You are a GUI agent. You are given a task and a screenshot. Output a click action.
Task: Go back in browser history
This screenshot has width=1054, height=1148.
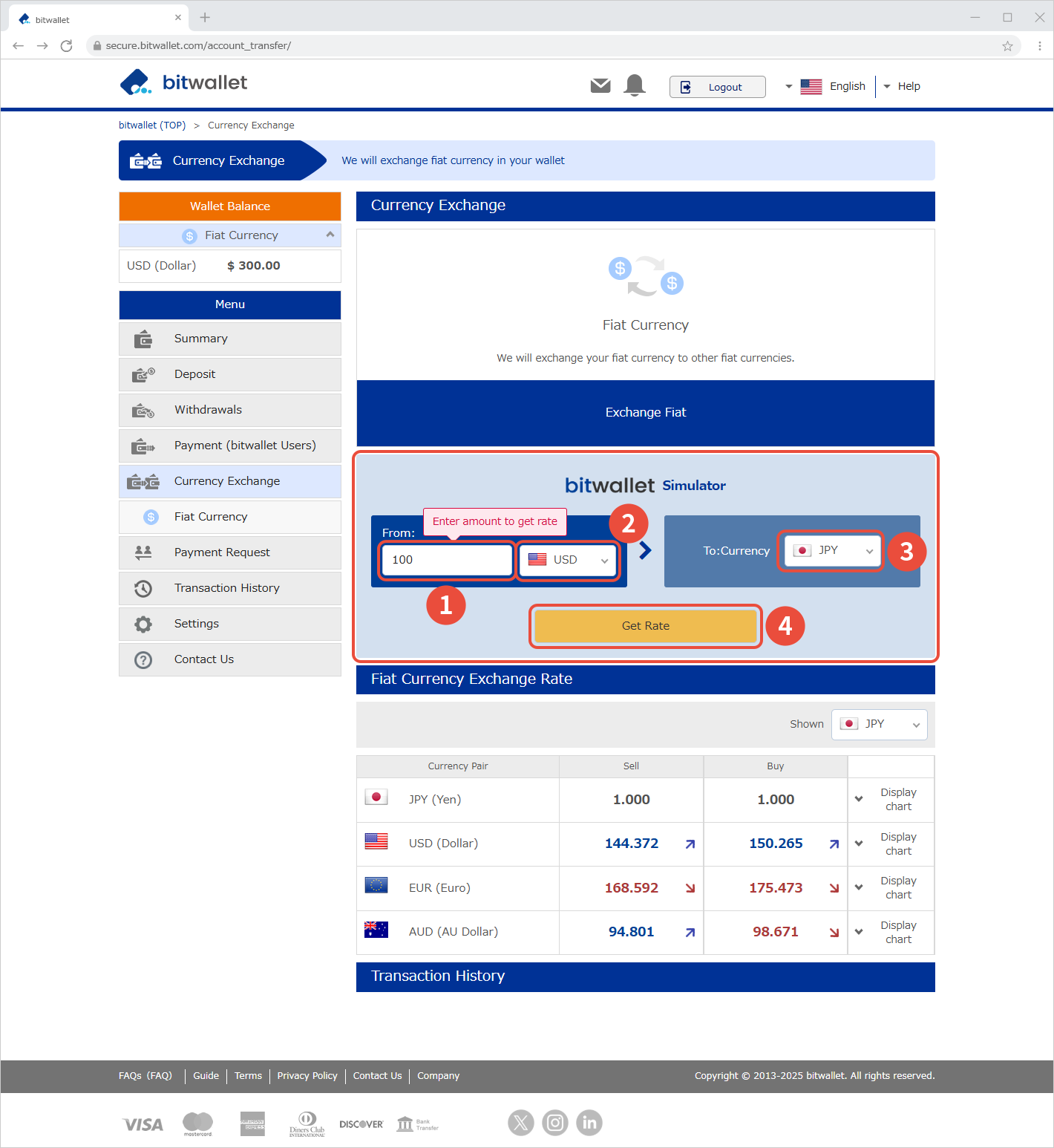19,46
